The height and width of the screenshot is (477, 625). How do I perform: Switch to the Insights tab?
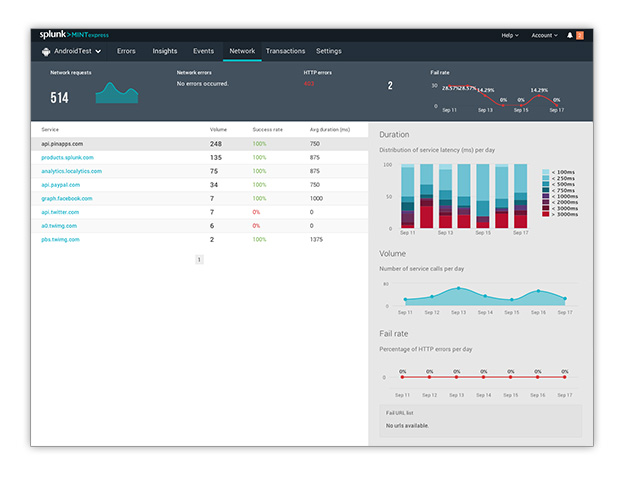[x=165, y=51]
